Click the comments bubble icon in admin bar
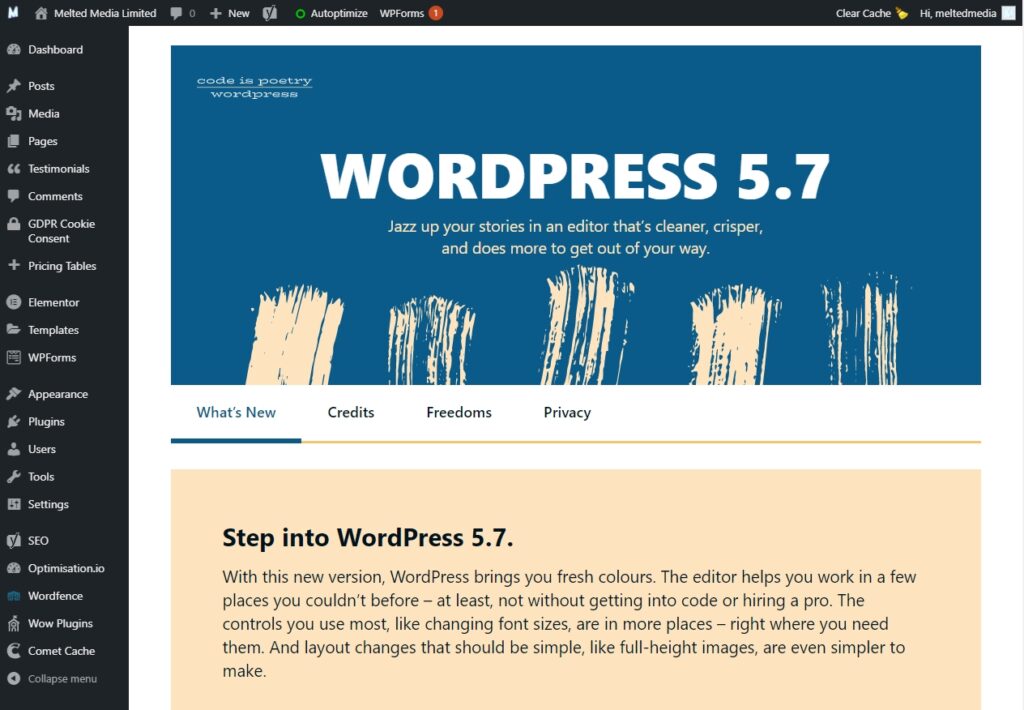 176,13
